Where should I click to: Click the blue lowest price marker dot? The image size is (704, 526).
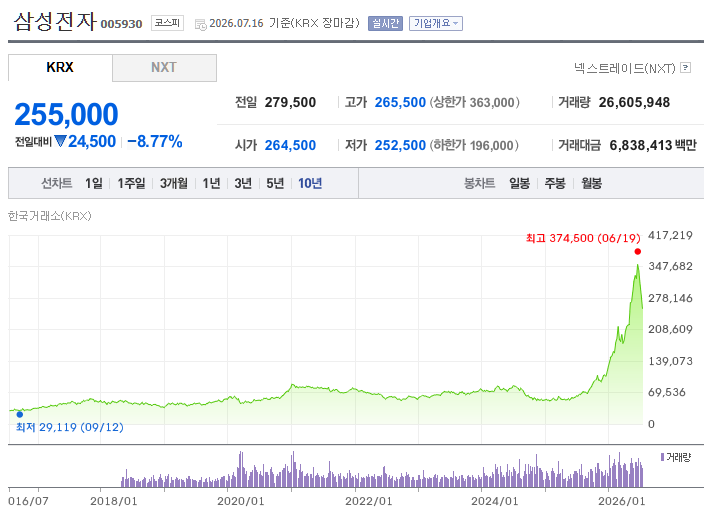[19, 414]
